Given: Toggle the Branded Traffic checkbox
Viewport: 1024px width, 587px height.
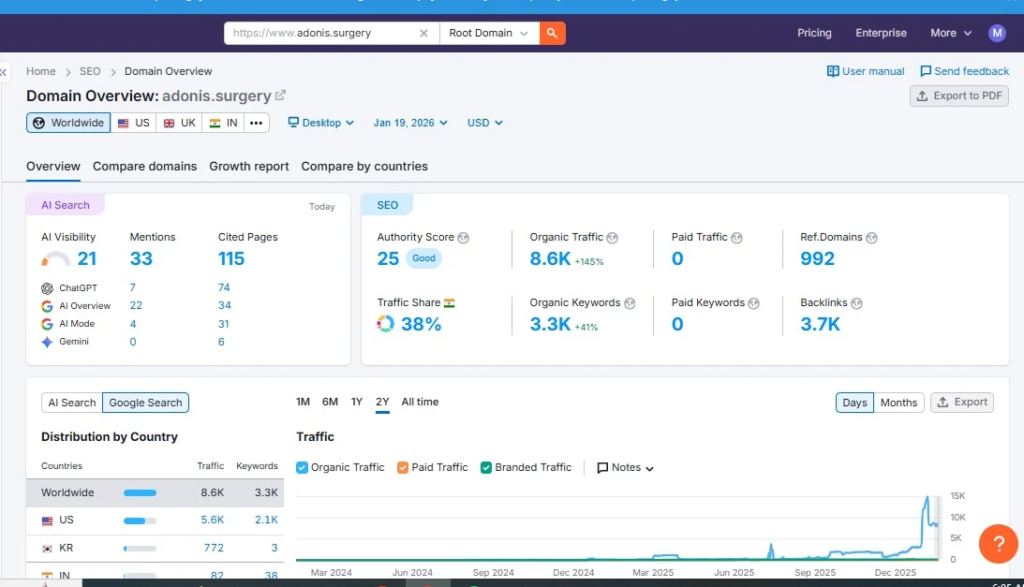Looking at the screenshot, I should tap(486, 467).
